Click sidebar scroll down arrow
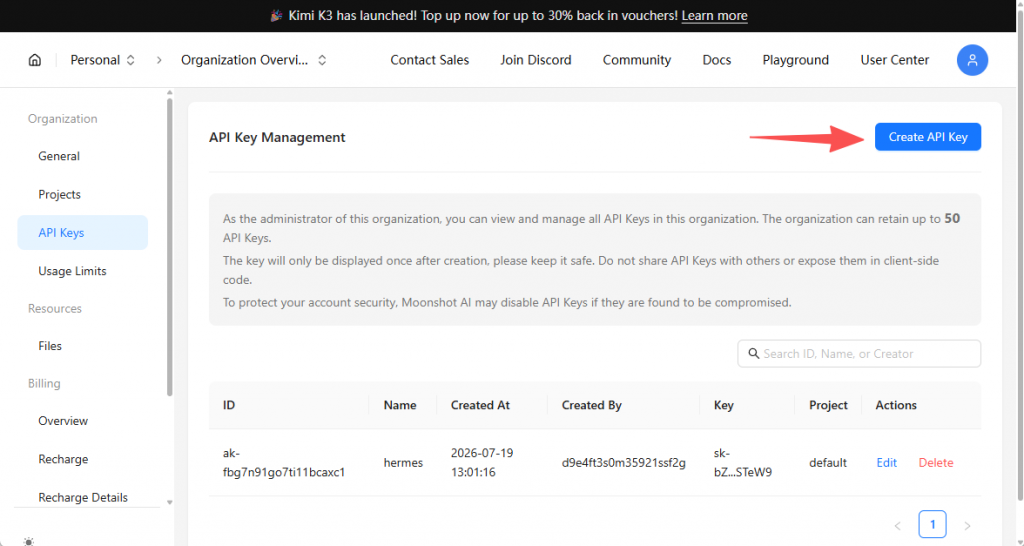The width and height of the screenshot is (1024, 546). 170,502
